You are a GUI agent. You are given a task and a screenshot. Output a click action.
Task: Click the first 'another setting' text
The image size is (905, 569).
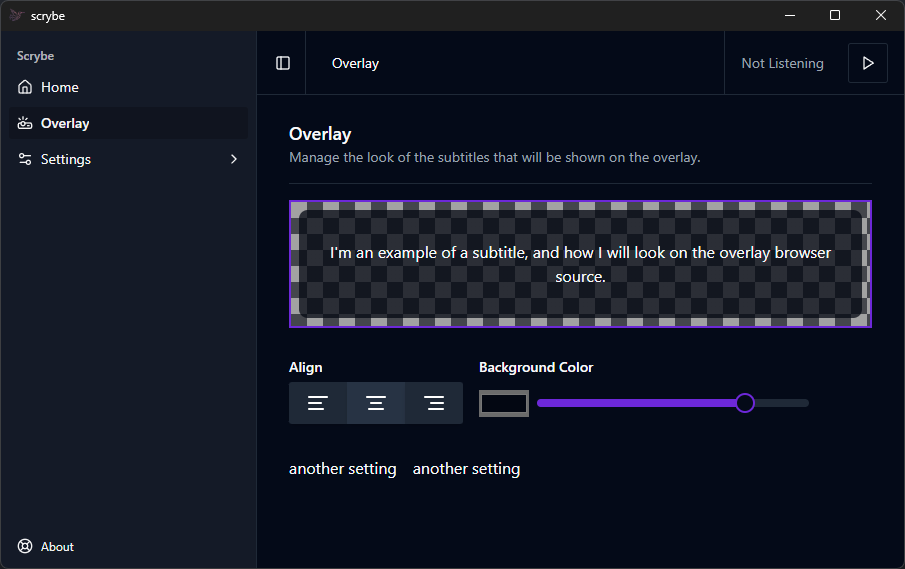342,469
